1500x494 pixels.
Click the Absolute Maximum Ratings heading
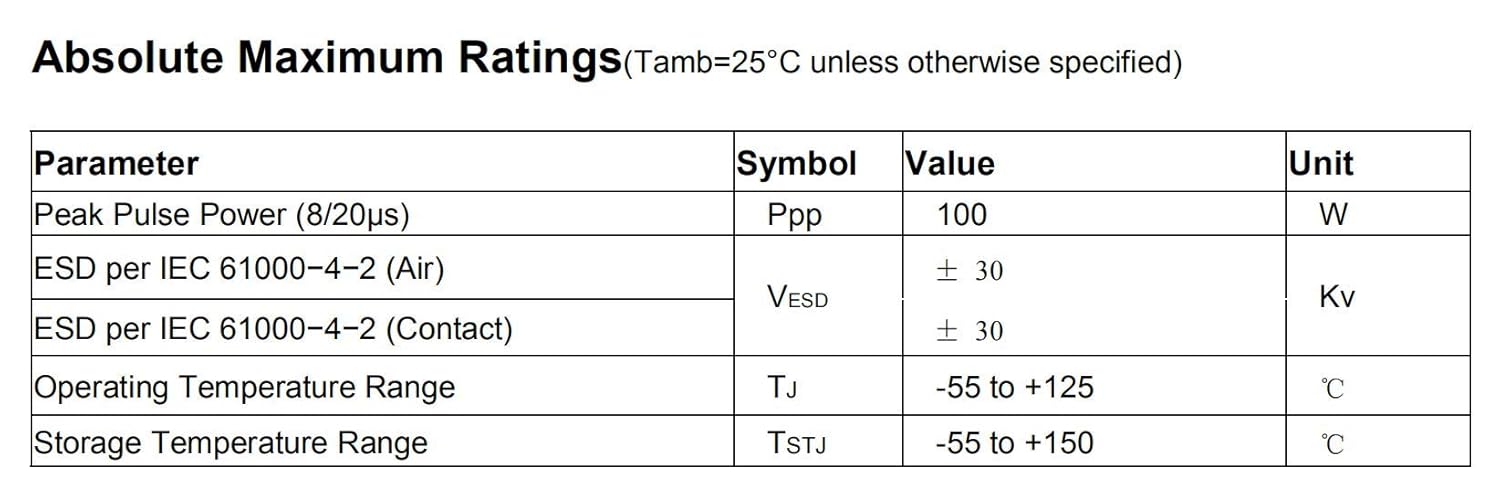[x=326, y=59]
